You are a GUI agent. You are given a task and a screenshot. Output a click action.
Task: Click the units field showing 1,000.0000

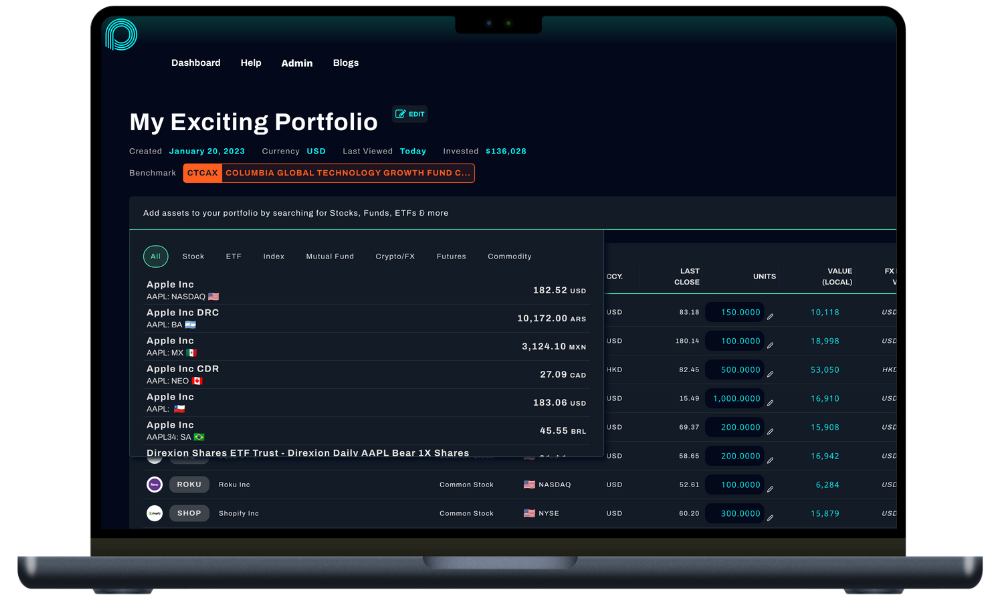[735, 399]
